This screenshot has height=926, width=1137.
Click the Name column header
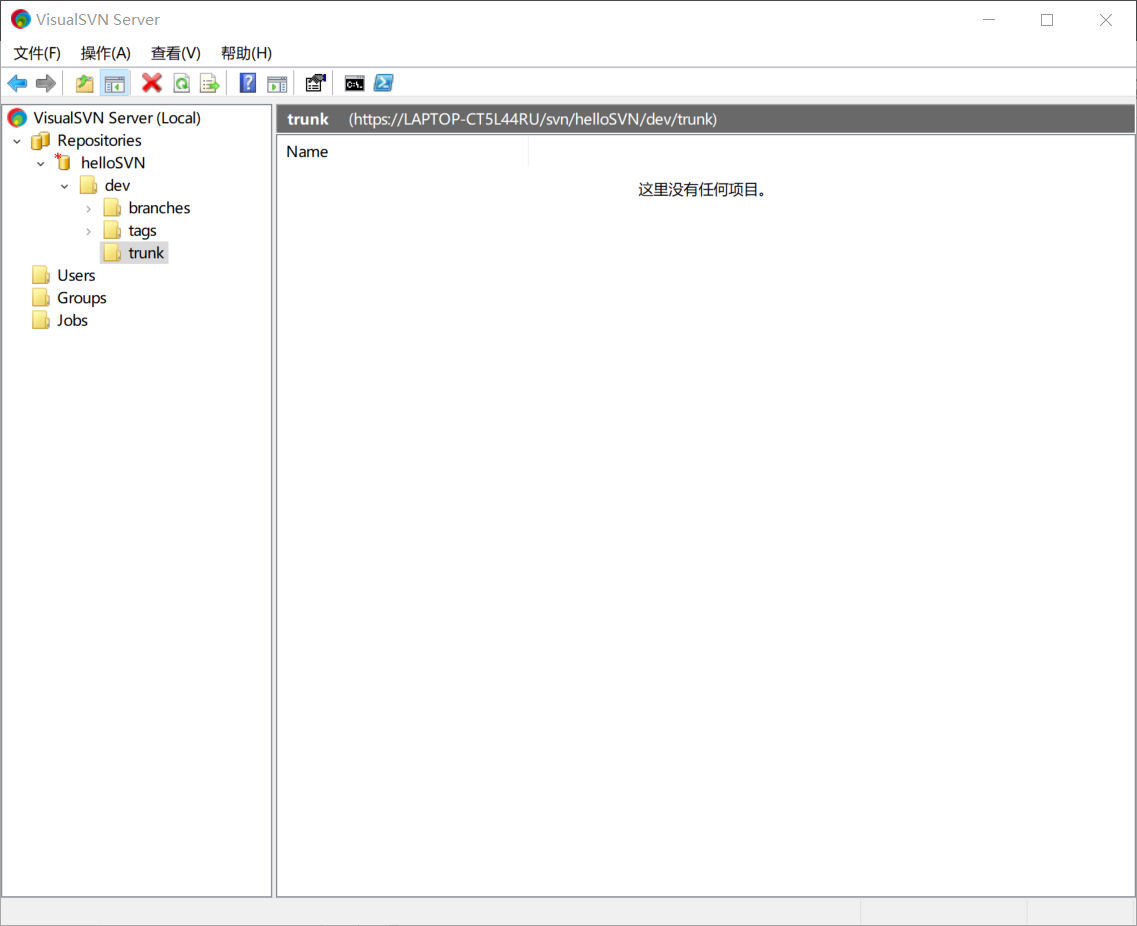coord(402,152)
